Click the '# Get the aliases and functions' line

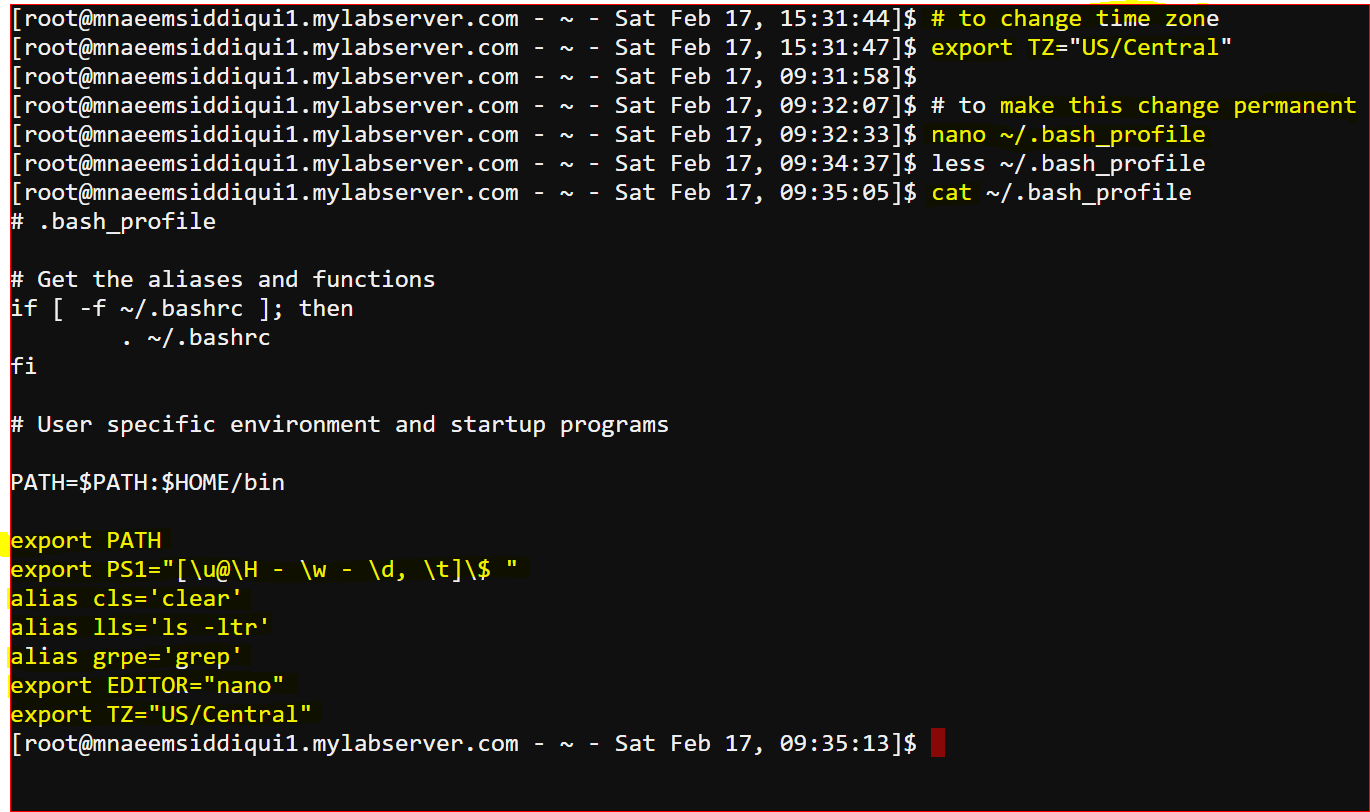[x=223, y=279]
